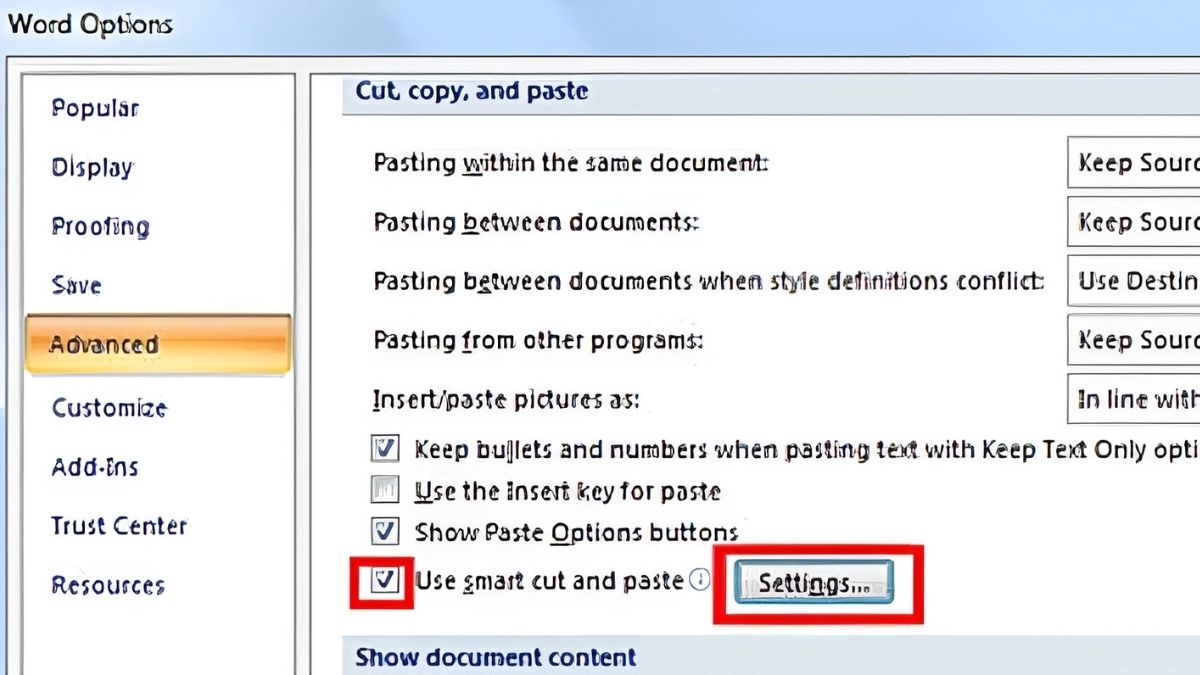Switch to Display options
Viewport: 1200px width, 675px height.
92,167
